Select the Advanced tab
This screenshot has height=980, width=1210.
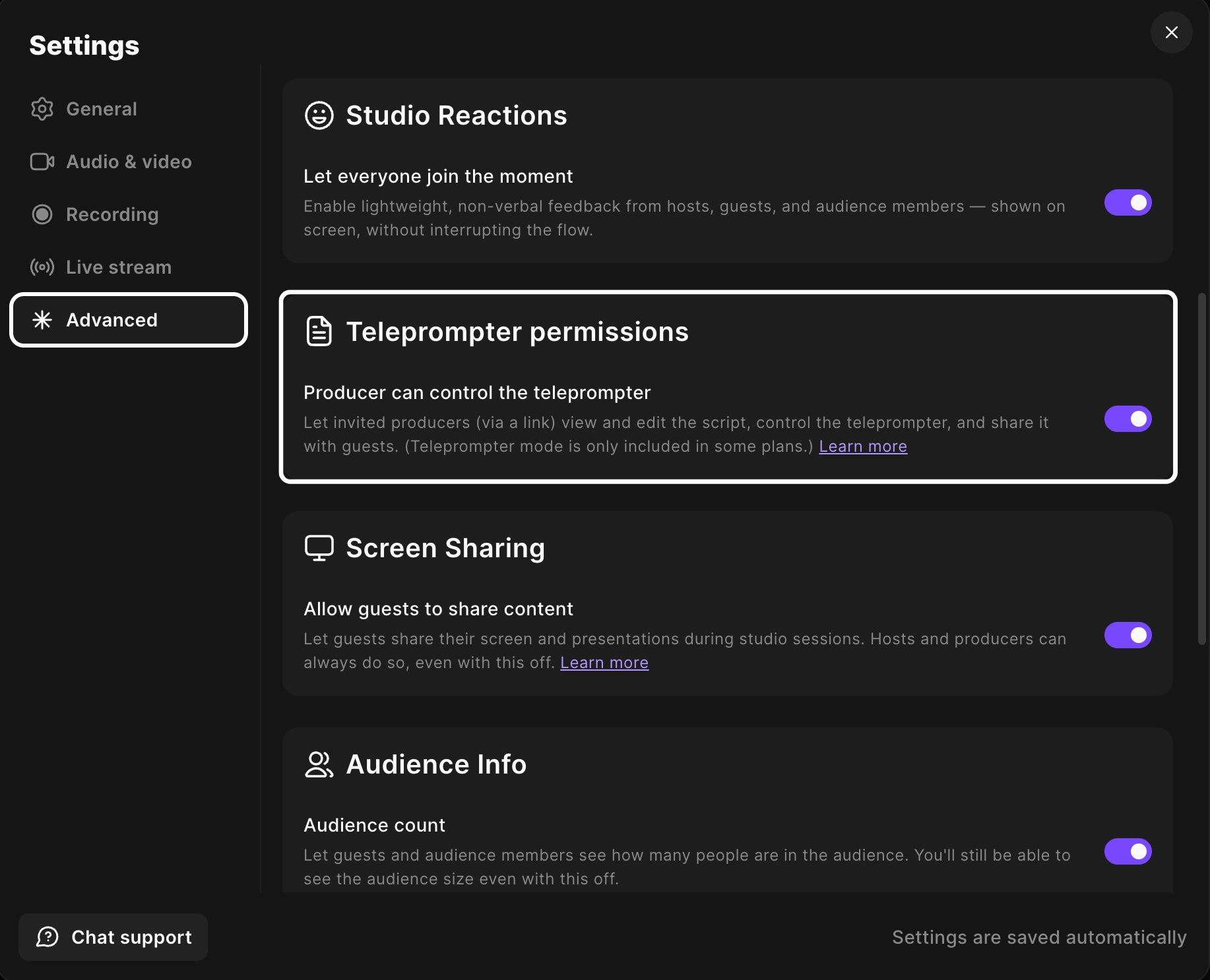129,320
